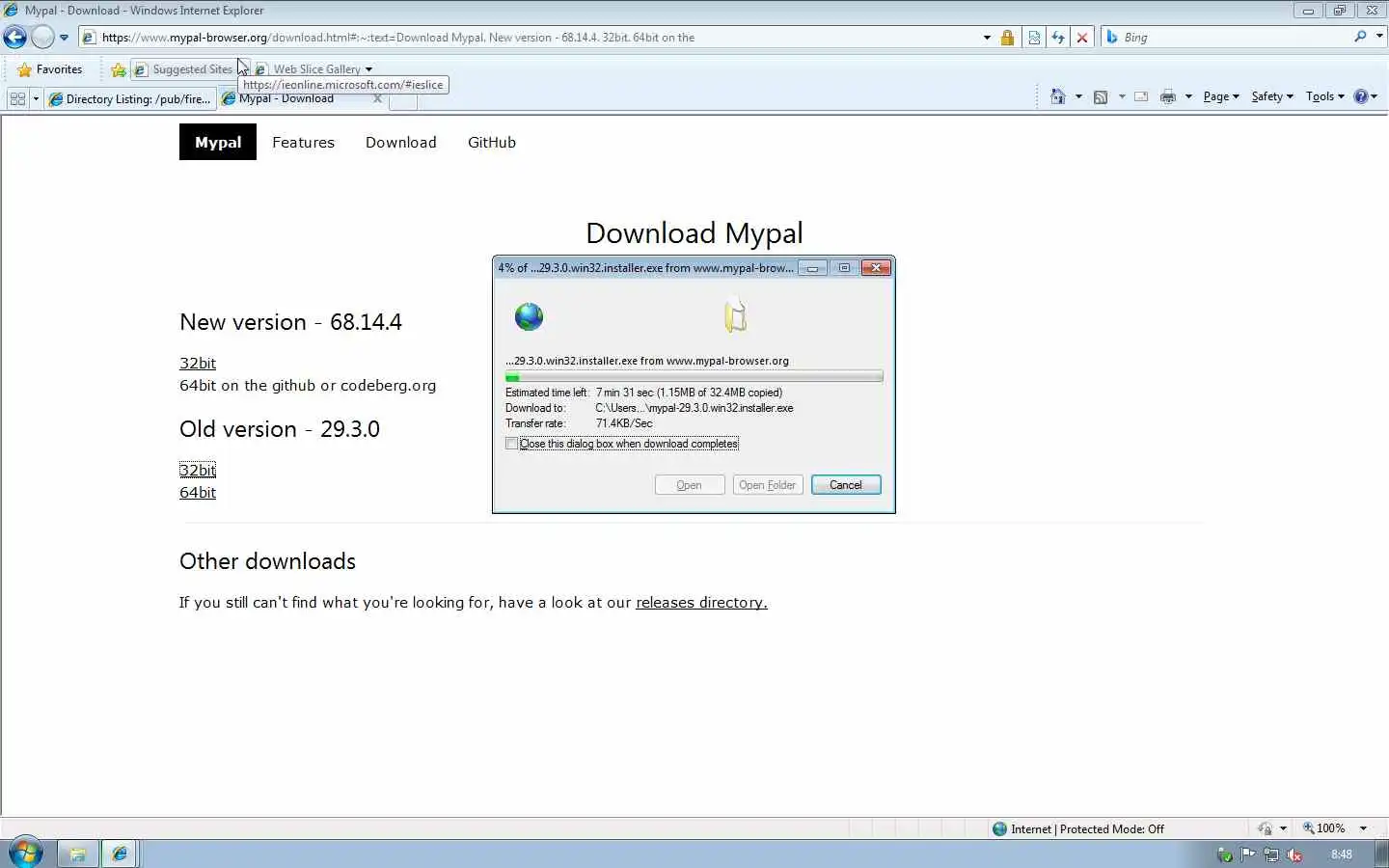Click Open Folder button in download dialog

[768, 485]
